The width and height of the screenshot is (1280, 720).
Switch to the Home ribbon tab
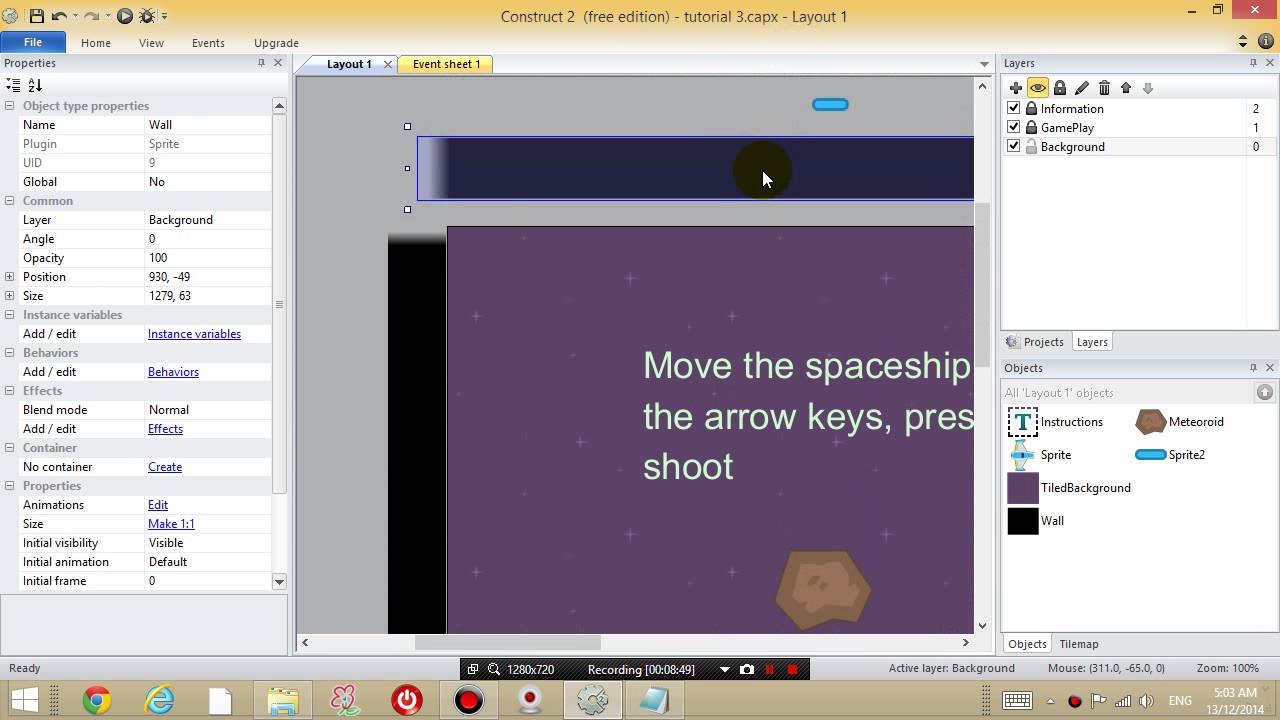pyautogui.click(x=96, y=43)
